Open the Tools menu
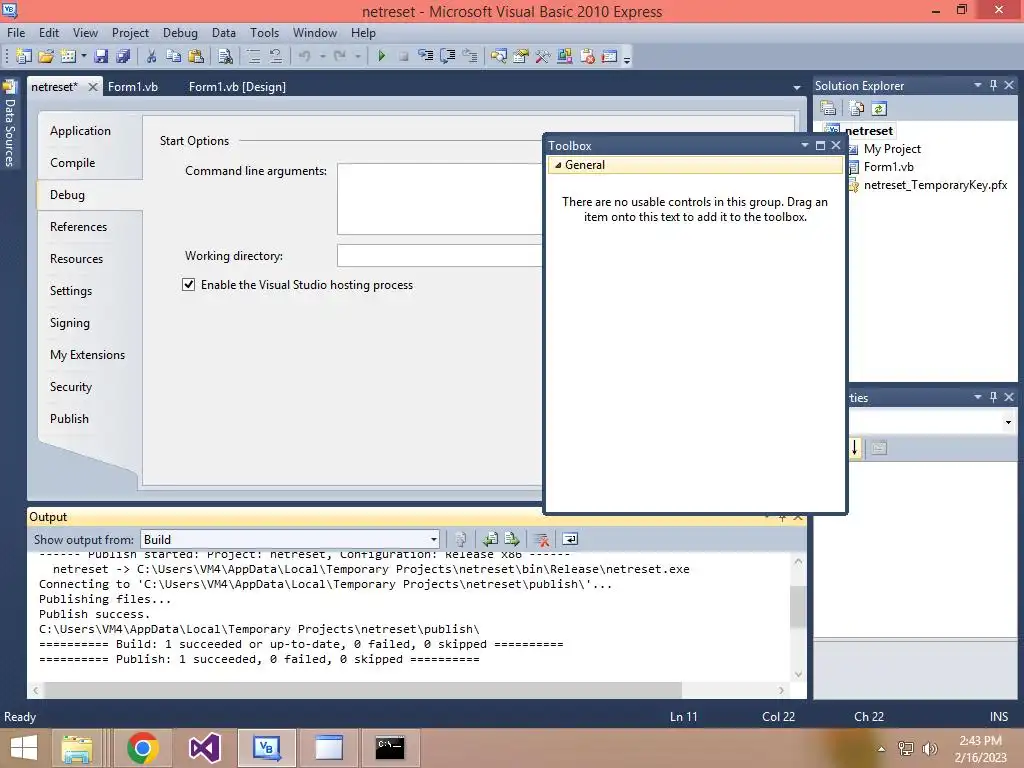The height and width of the screenshot is (768, 1024). click(x=264, y=33)
